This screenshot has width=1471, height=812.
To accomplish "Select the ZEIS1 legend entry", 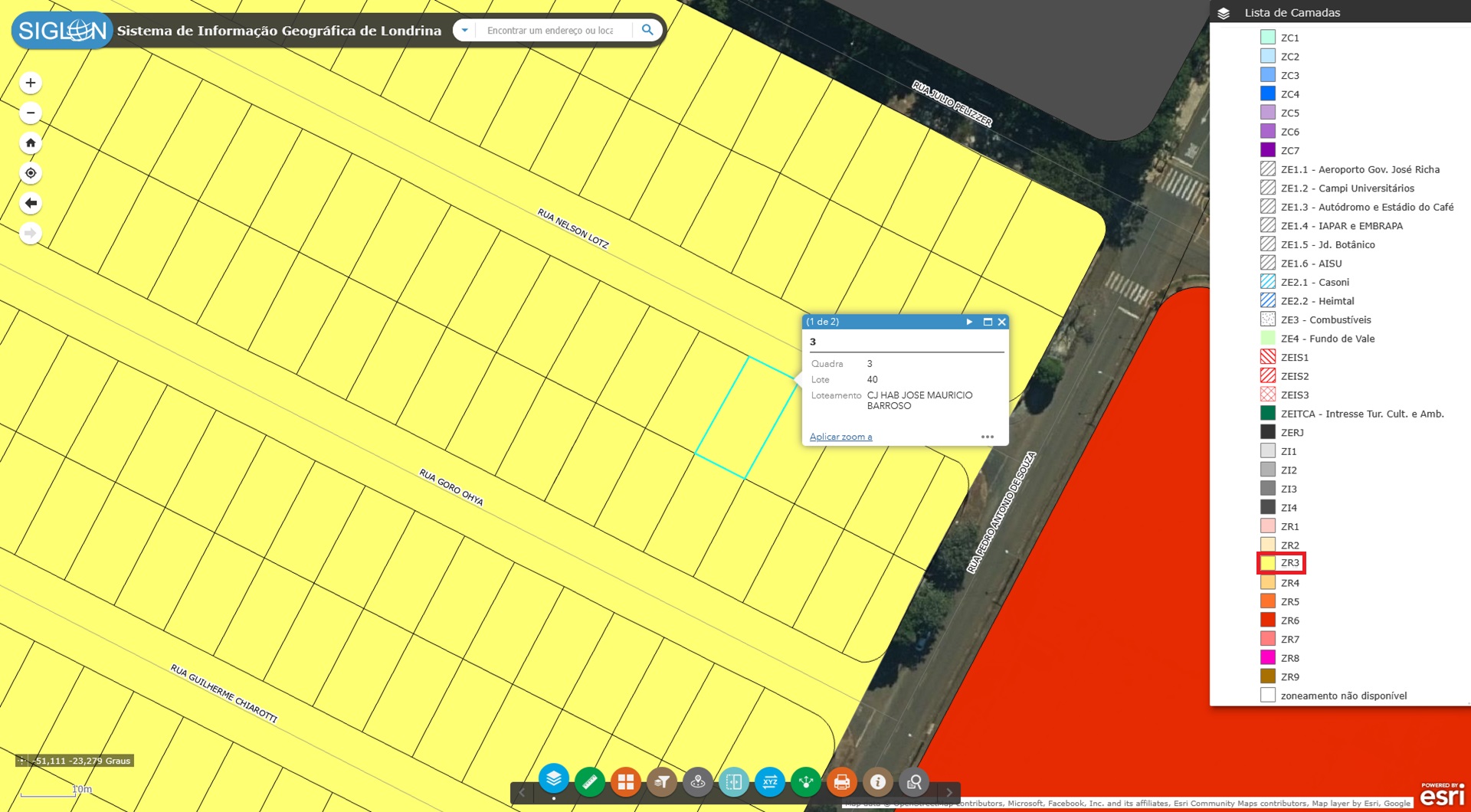I will tap(1295, 357).
